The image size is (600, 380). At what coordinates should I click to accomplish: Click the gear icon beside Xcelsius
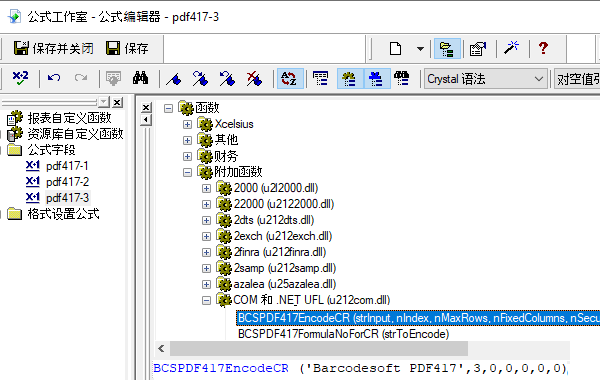[205, 124]
